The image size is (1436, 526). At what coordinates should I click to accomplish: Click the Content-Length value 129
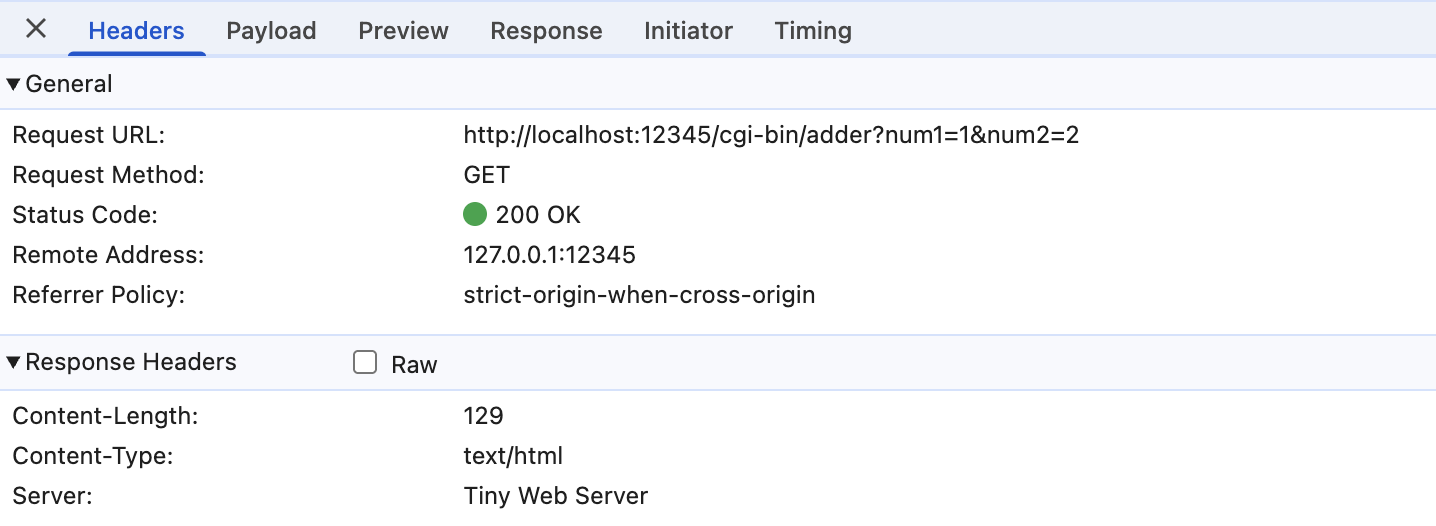click(483, 416)
